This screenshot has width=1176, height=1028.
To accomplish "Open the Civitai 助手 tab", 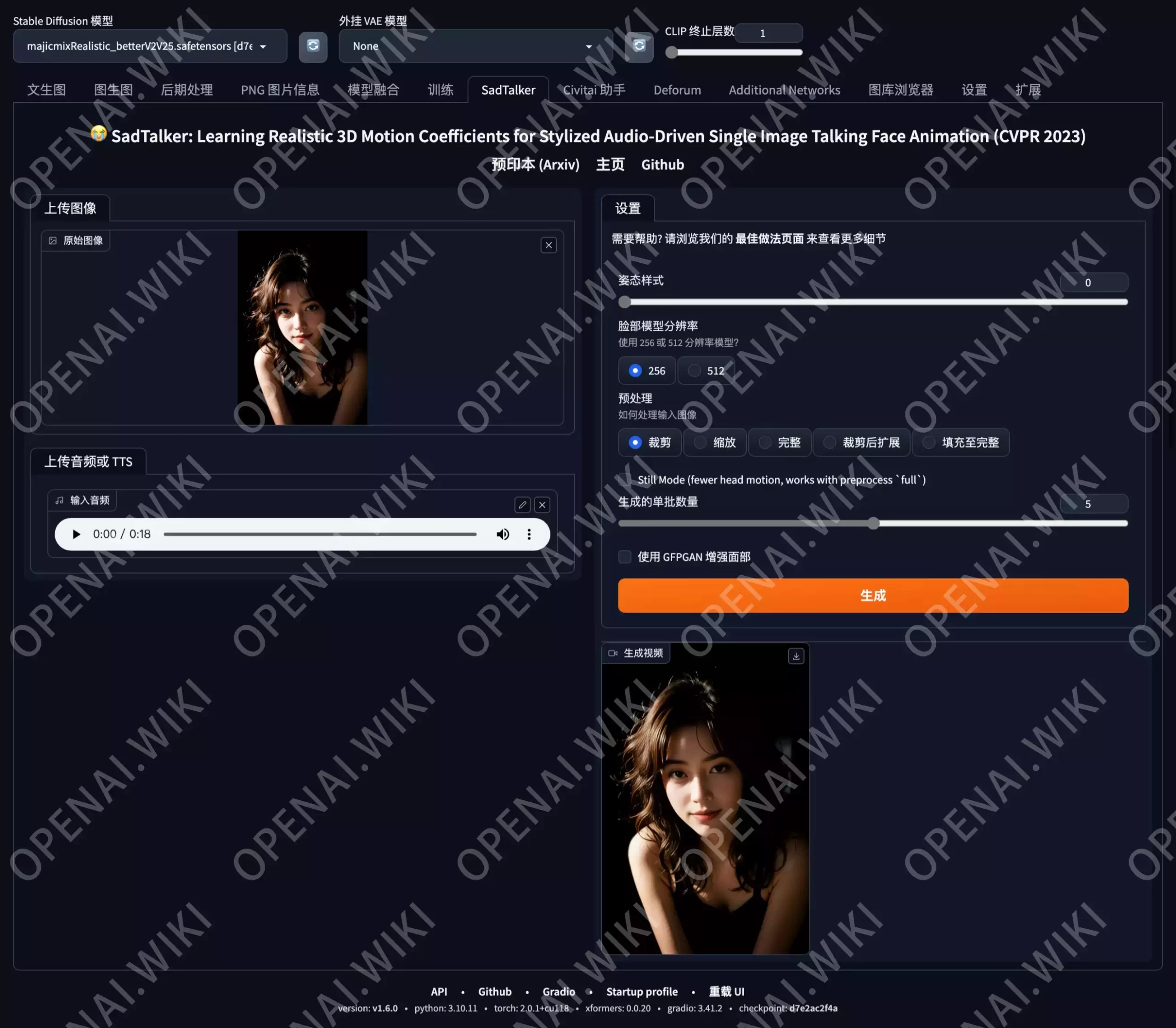I will (x=594, y=90).
